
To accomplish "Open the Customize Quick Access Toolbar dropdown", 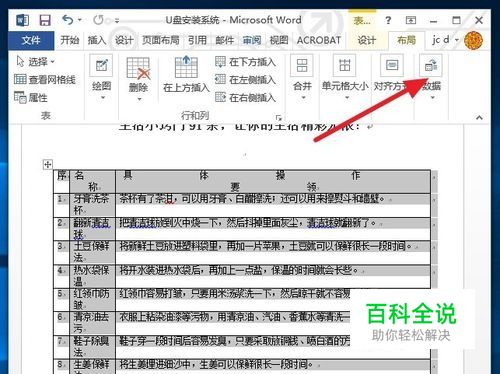I will tap(117, 21).
